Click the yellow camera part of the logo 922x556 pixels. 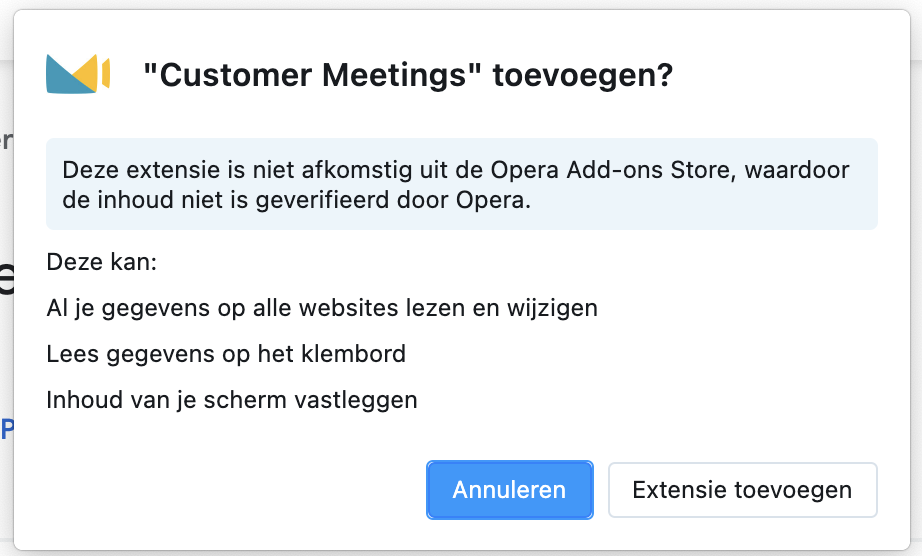coord(94,73)
